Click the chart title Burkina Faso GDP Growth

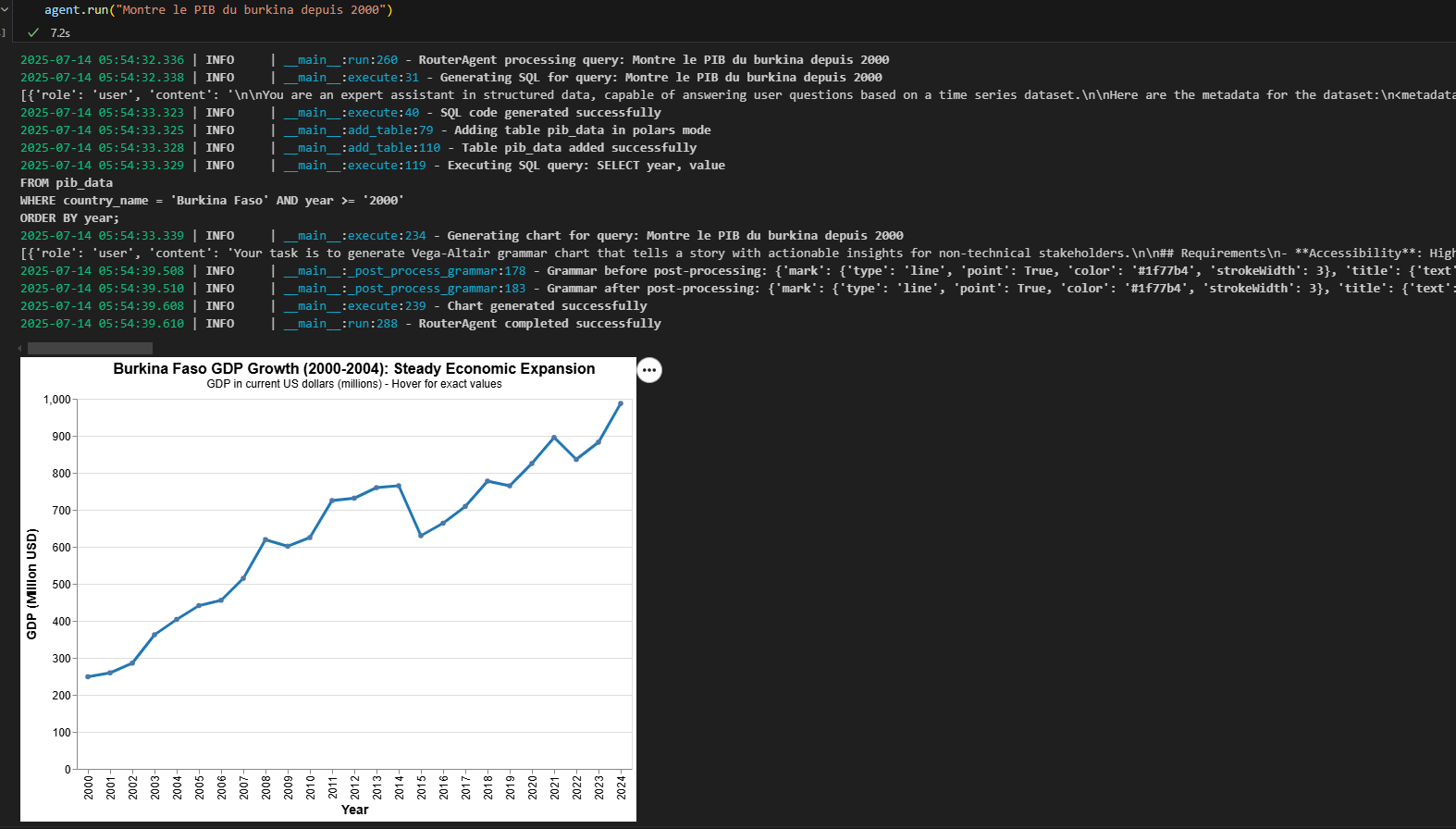(354, 368)
